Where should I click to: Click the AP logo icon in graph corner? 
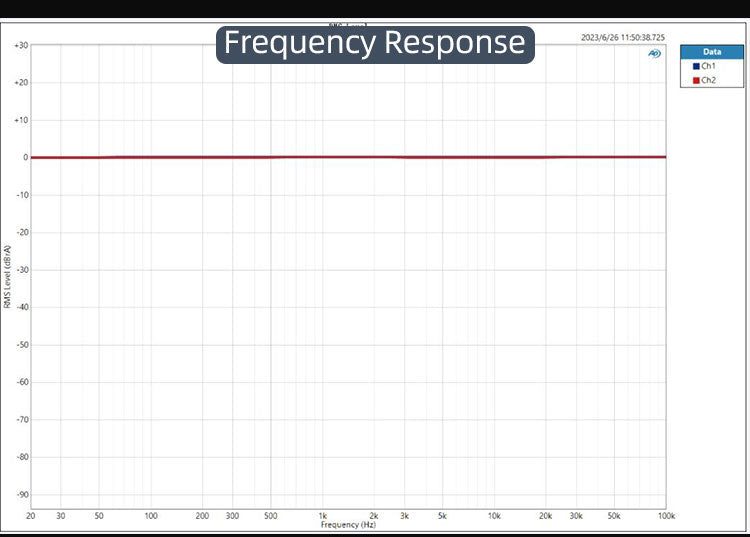click(654, 53)
